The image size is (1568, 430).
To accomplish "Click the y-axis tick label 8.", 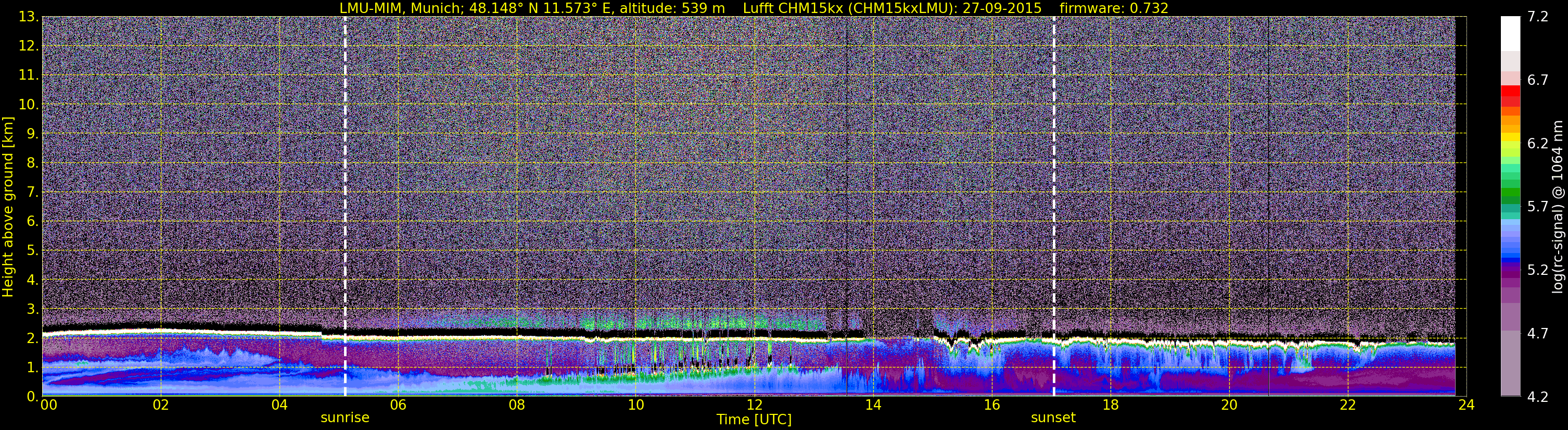I will coord(33,162).
